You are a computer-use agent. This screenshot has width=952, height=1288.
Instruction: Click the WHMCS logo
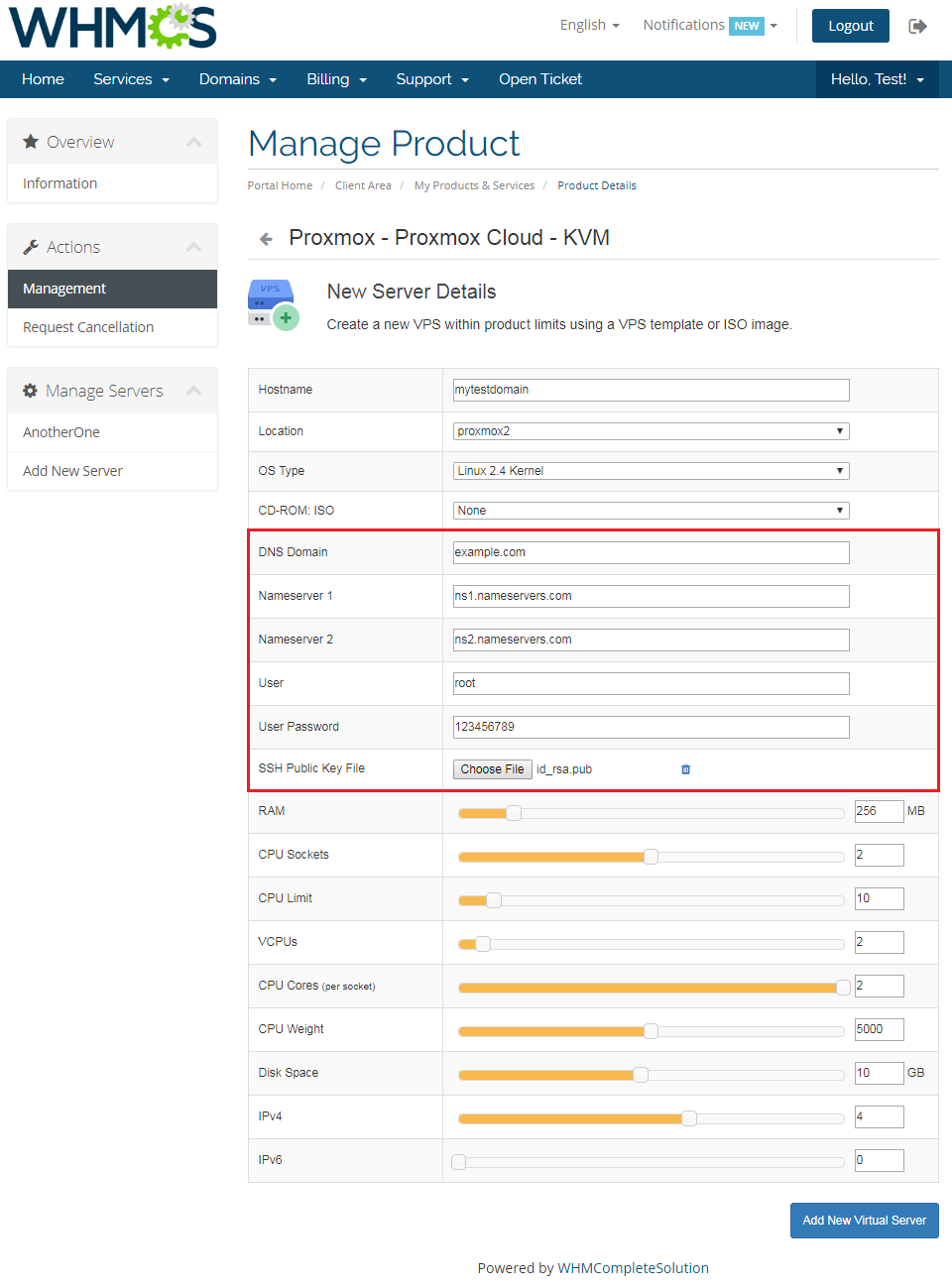112,26
